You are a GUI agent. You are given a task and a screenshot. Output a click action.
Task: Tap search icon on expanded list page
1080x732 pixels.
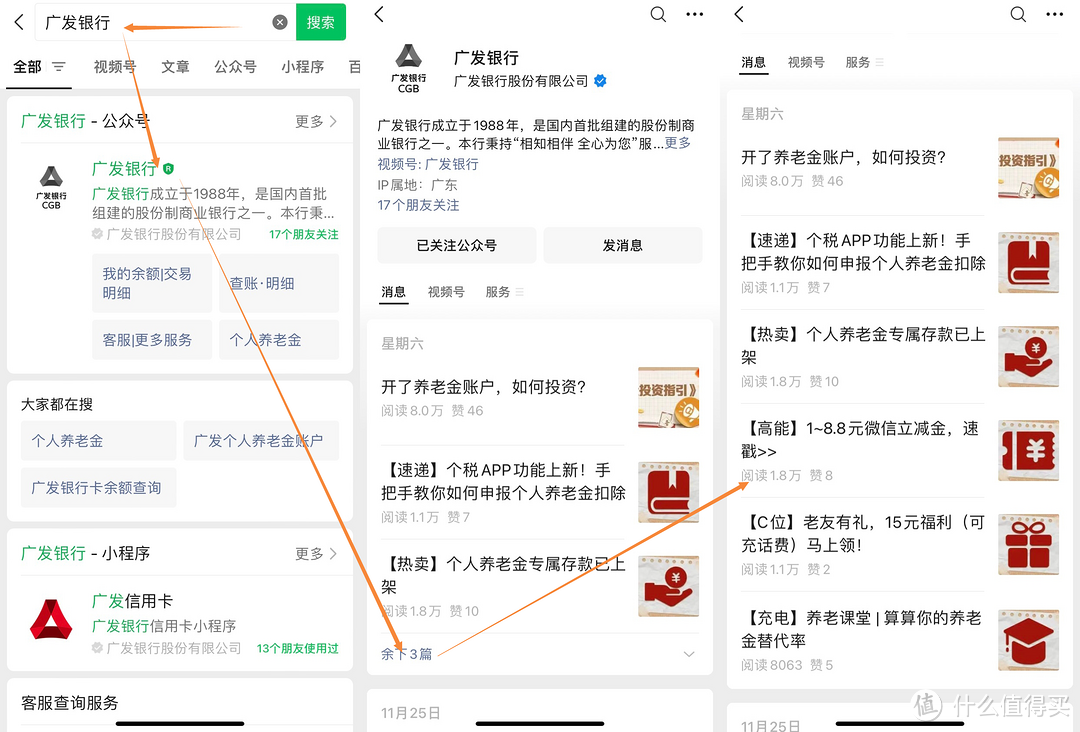1018,14
